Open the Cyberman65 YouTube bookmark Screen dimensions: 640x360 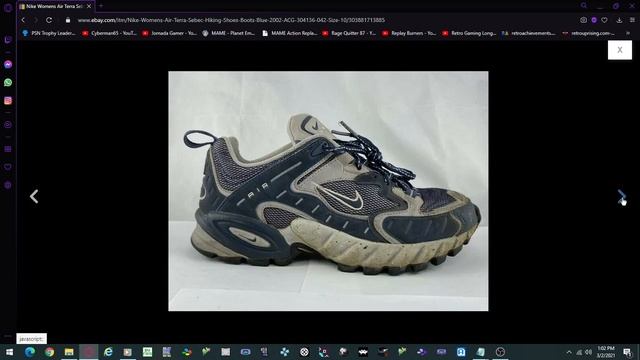coord(109,33)
